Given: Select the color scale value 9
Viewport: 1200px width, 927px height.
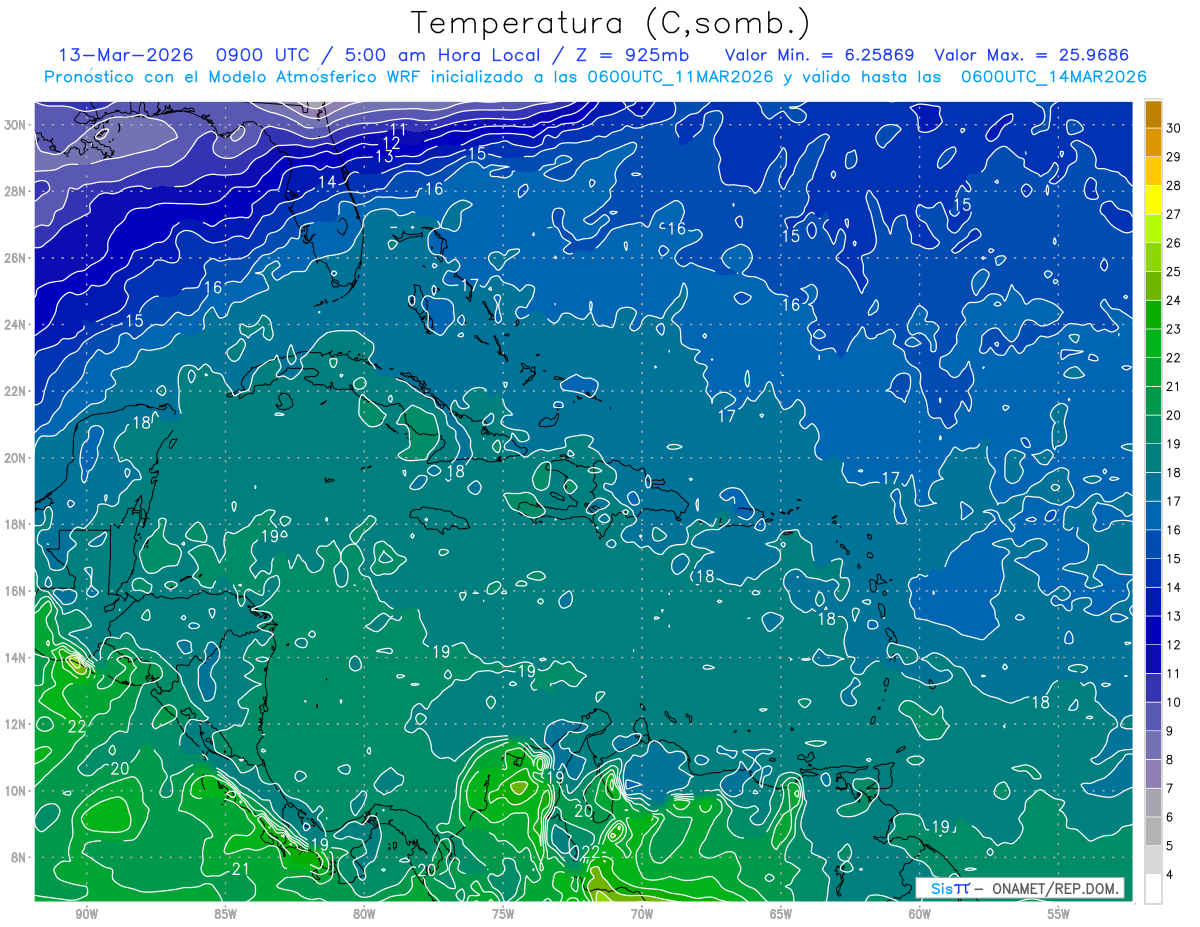Looking at the screenshot, I should pyautogui.click(x=1171, y=731).
